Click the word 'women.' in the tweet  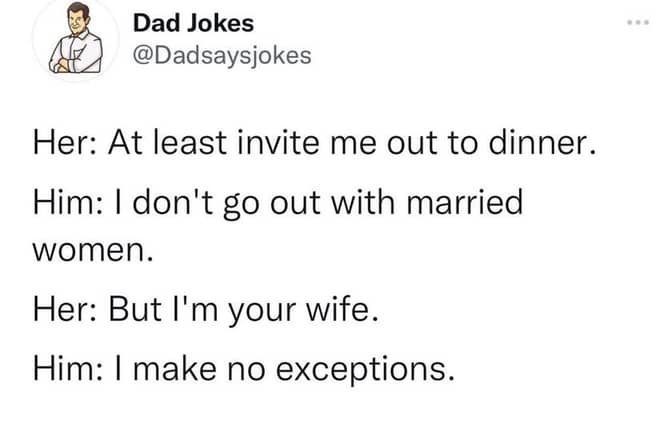(93, 250)
